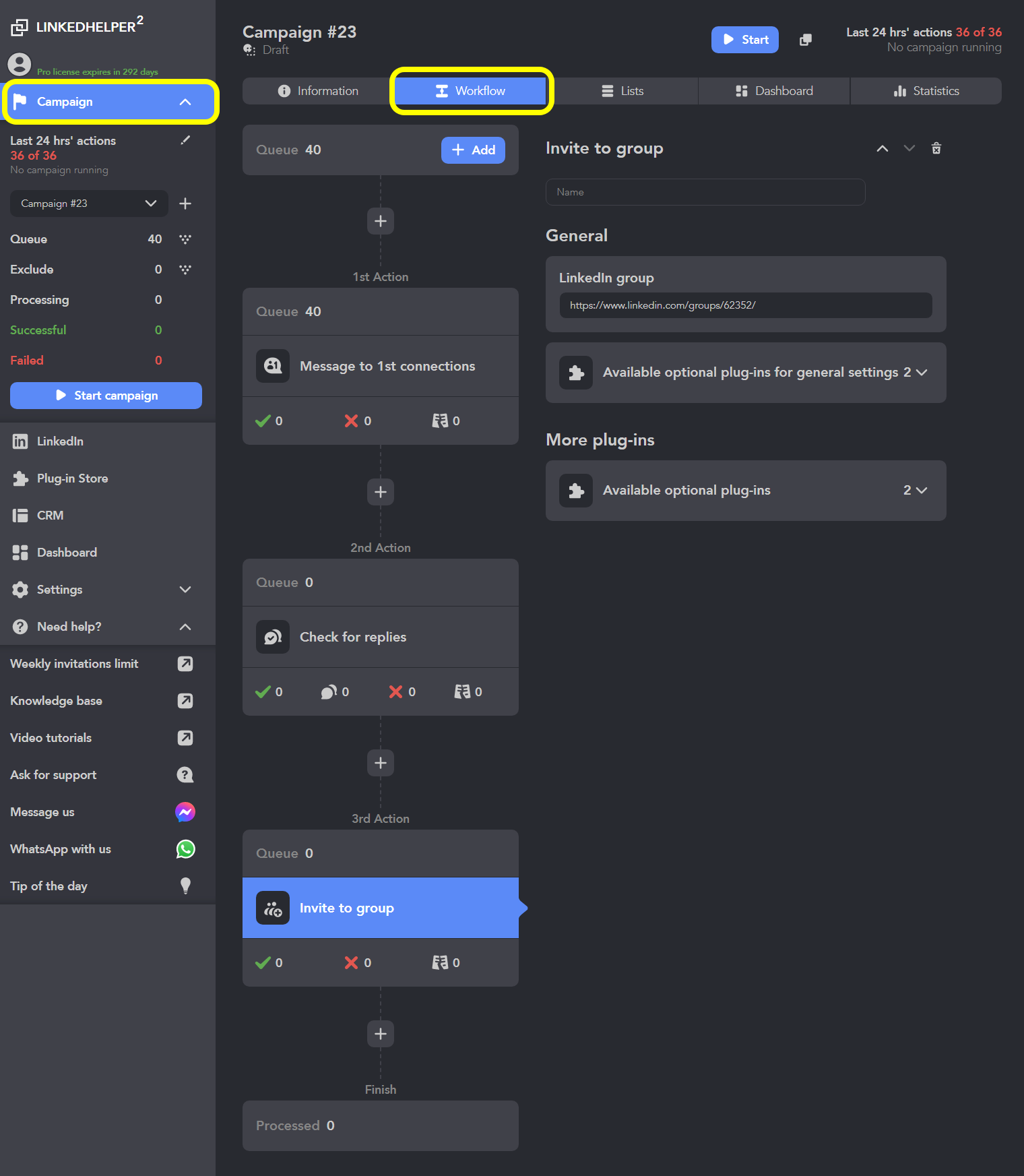Open the campaign Dashboard tab

pos(774,91)
